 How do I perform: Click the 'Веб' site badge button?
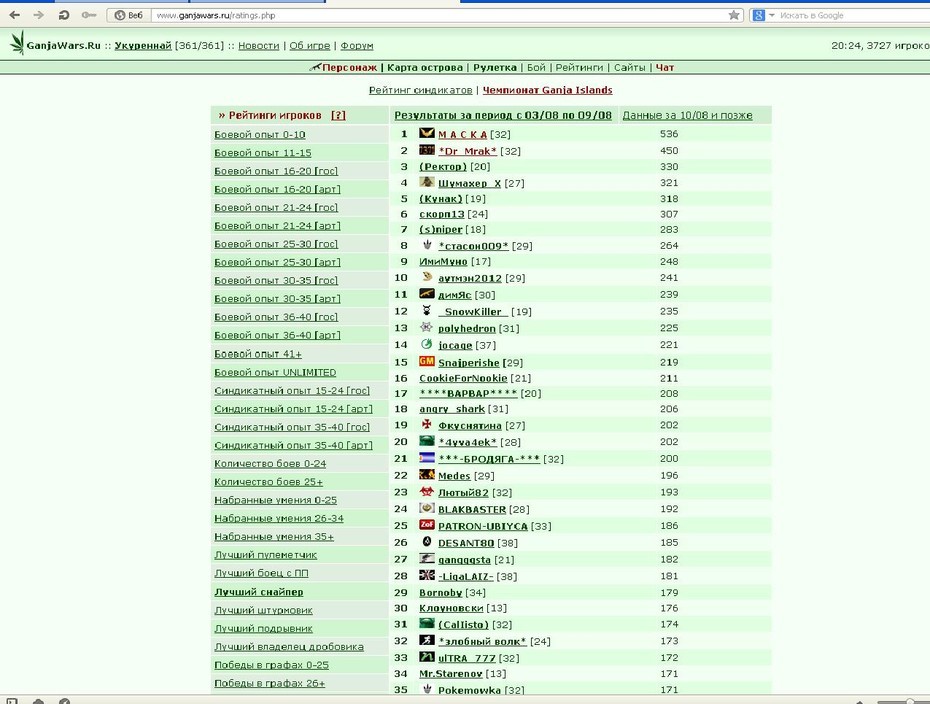129,15
